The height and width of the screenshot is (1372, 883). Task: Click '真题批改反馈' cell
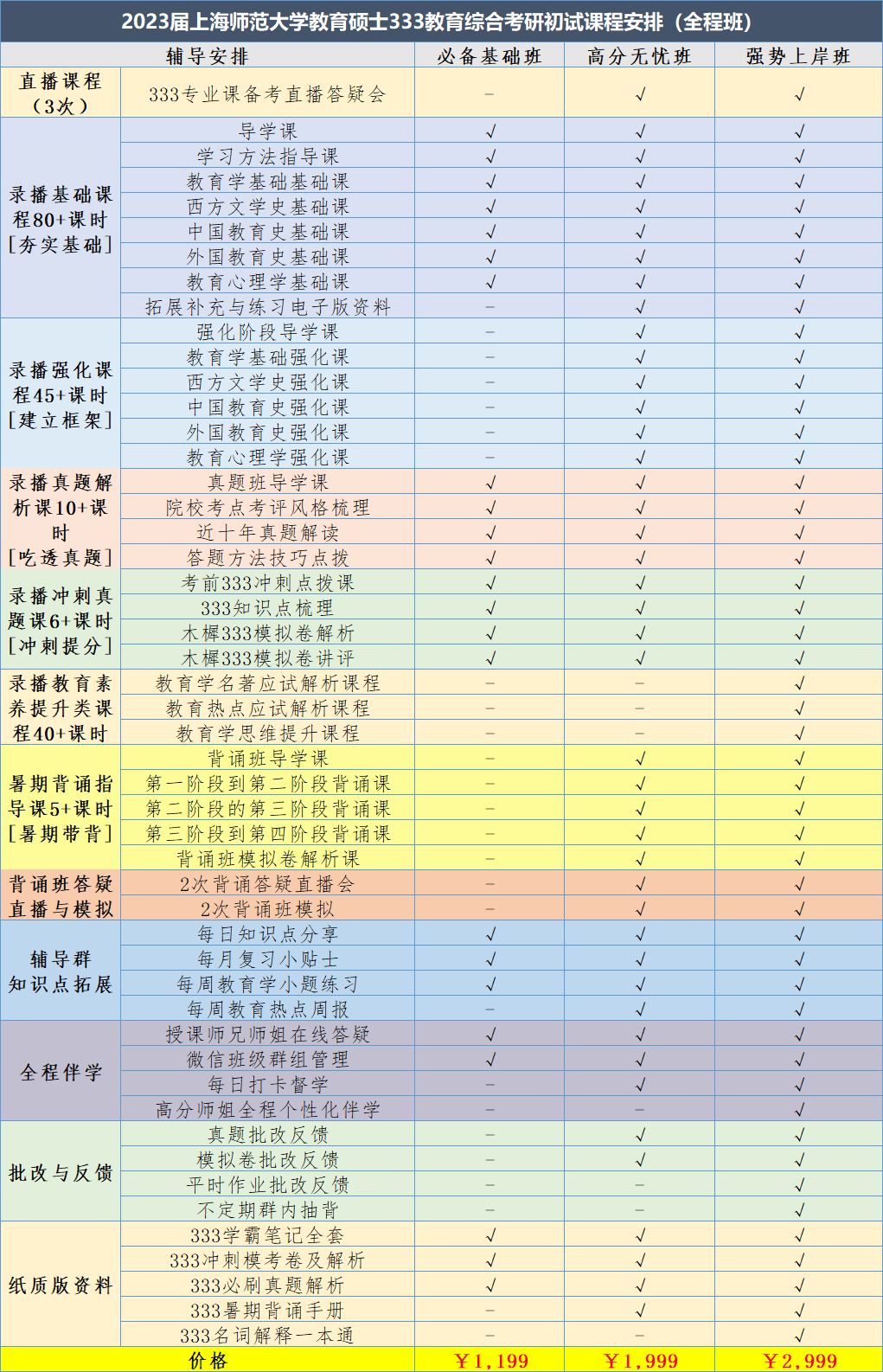(x=267, y=1135)
